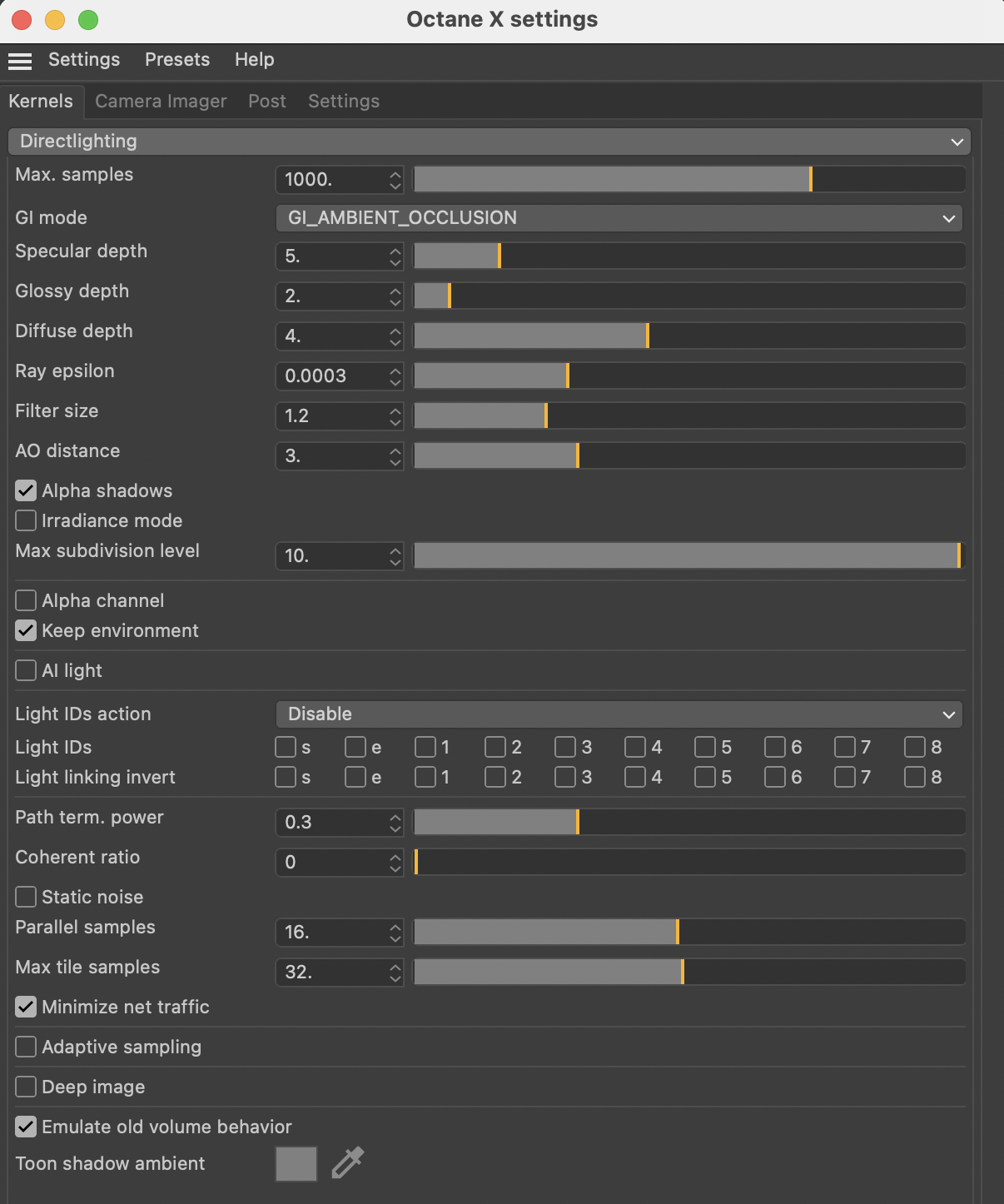Click the Max tile samples stepper arrows
Screen dimensions: 1004x1204
click(x=395, y=972)
